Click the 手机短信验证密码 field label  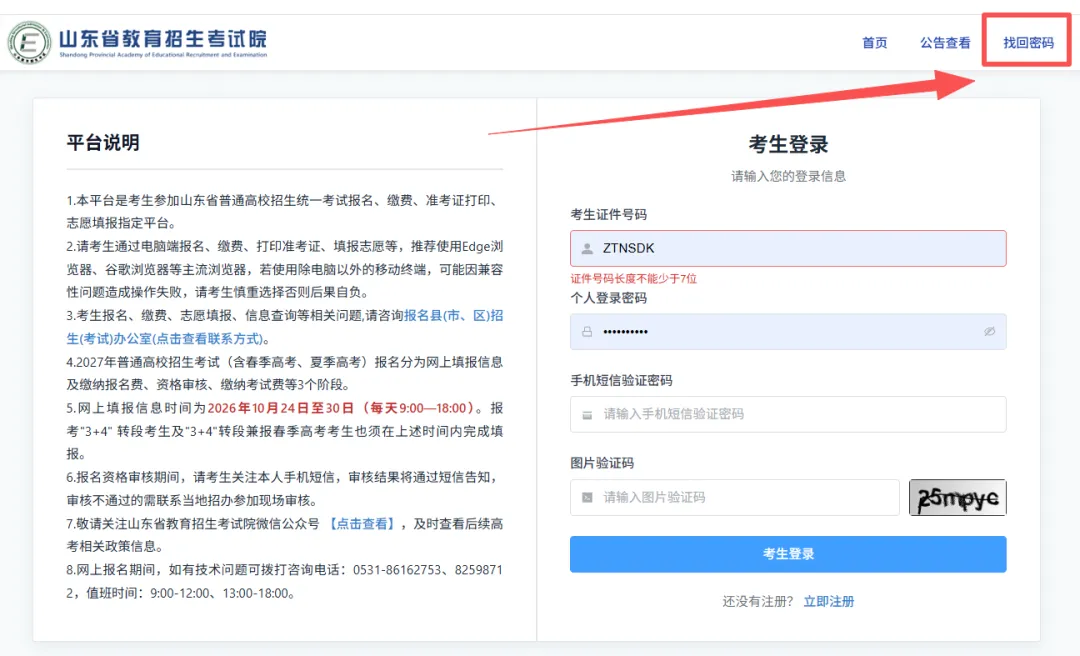[621, 380]
